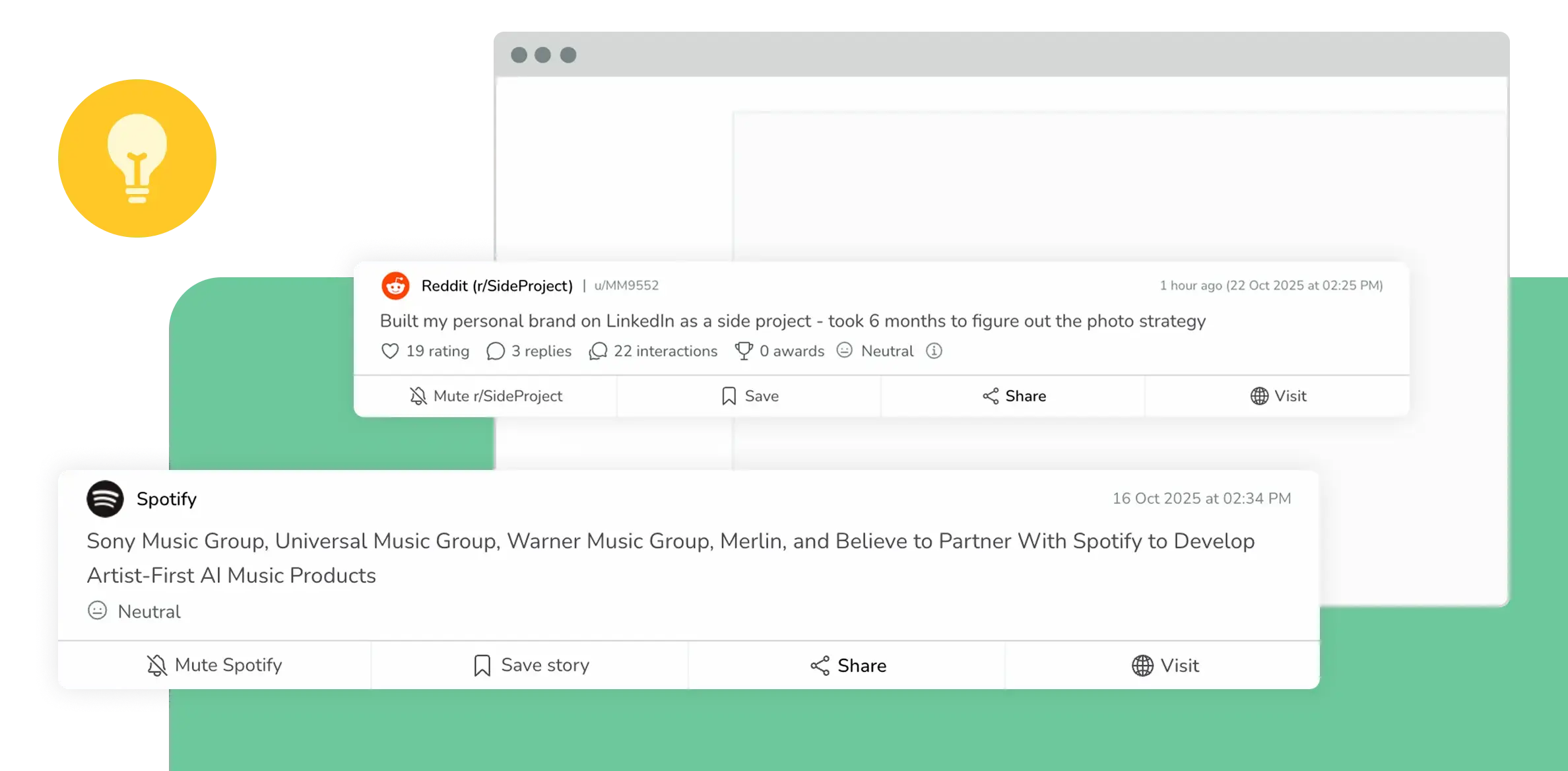Save the Reddit post
Viewport: 1568px width, 771px height.
pos(749,396)
